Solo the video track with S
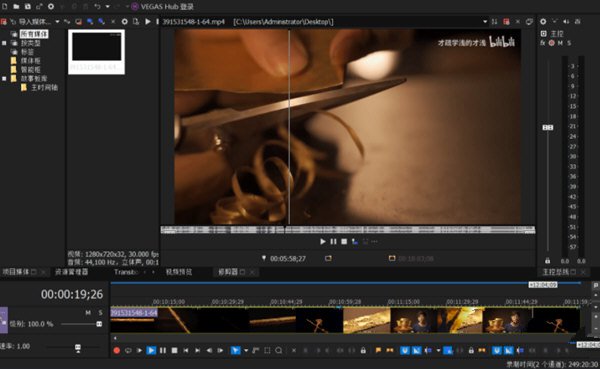The width and height of the screenshot is (600, 369). (100, 313)
